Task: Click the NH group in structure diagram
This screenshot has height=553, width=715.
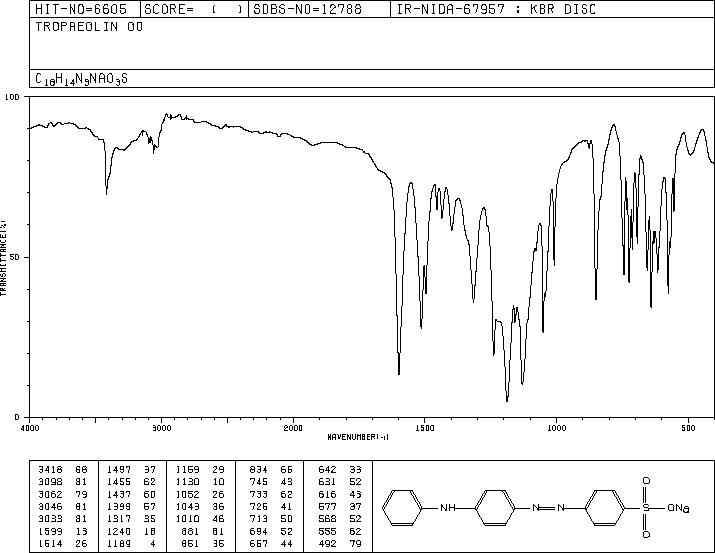Action: (447, 507)
